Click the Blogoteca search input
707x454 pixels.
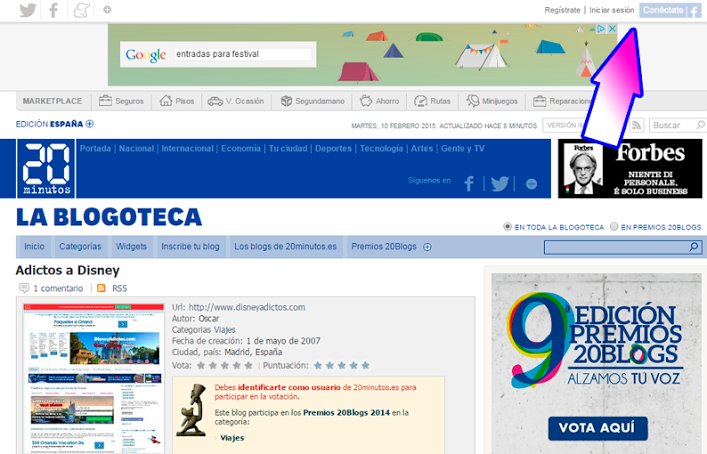point(616,247)
